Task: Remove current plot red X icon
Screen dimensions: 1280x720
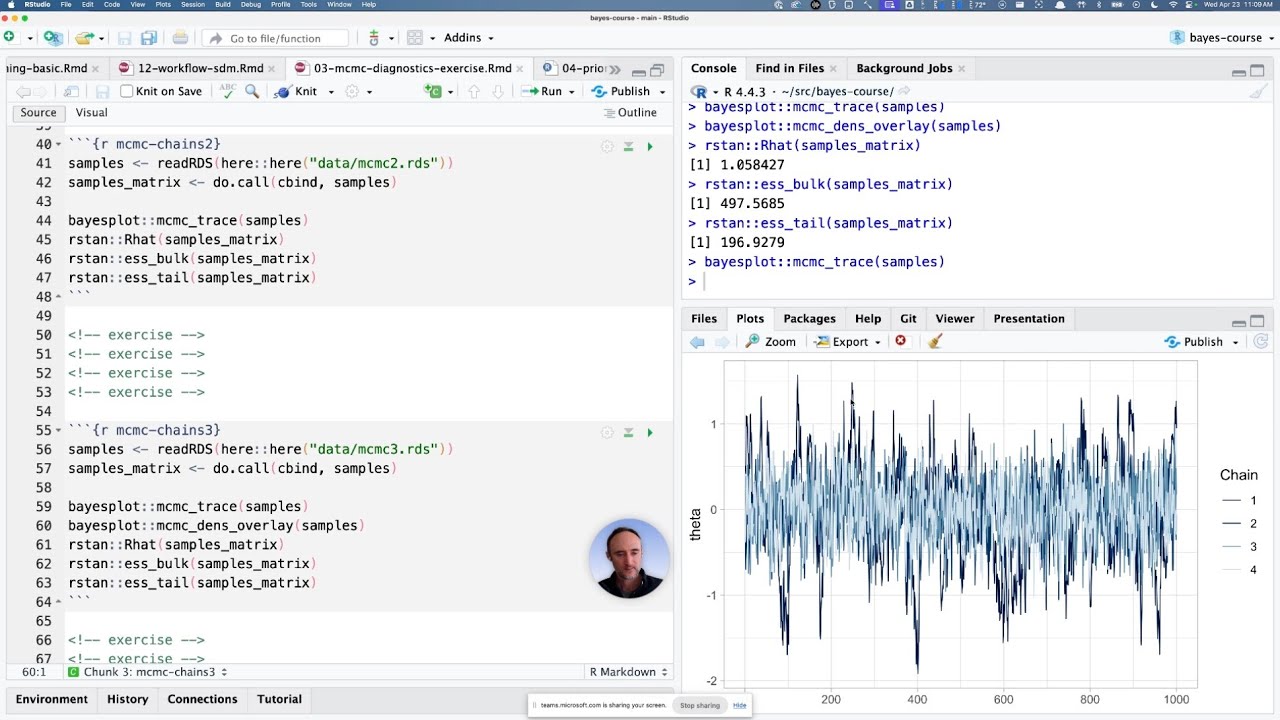Action: pyautogui.click(x=900, y=341)
